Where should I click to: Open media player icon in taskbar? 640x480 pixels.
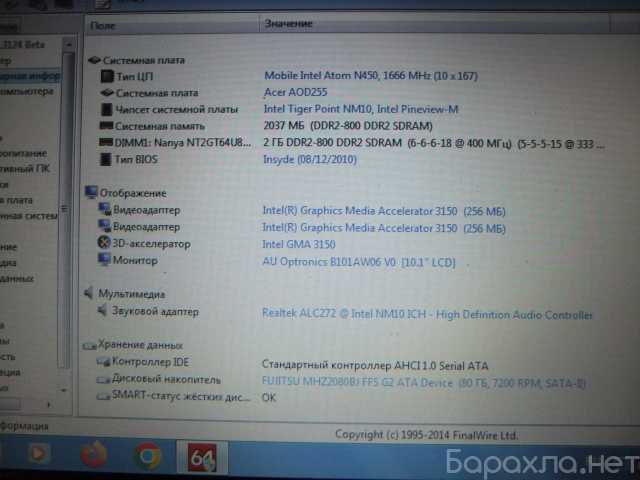tap(39, 453)
